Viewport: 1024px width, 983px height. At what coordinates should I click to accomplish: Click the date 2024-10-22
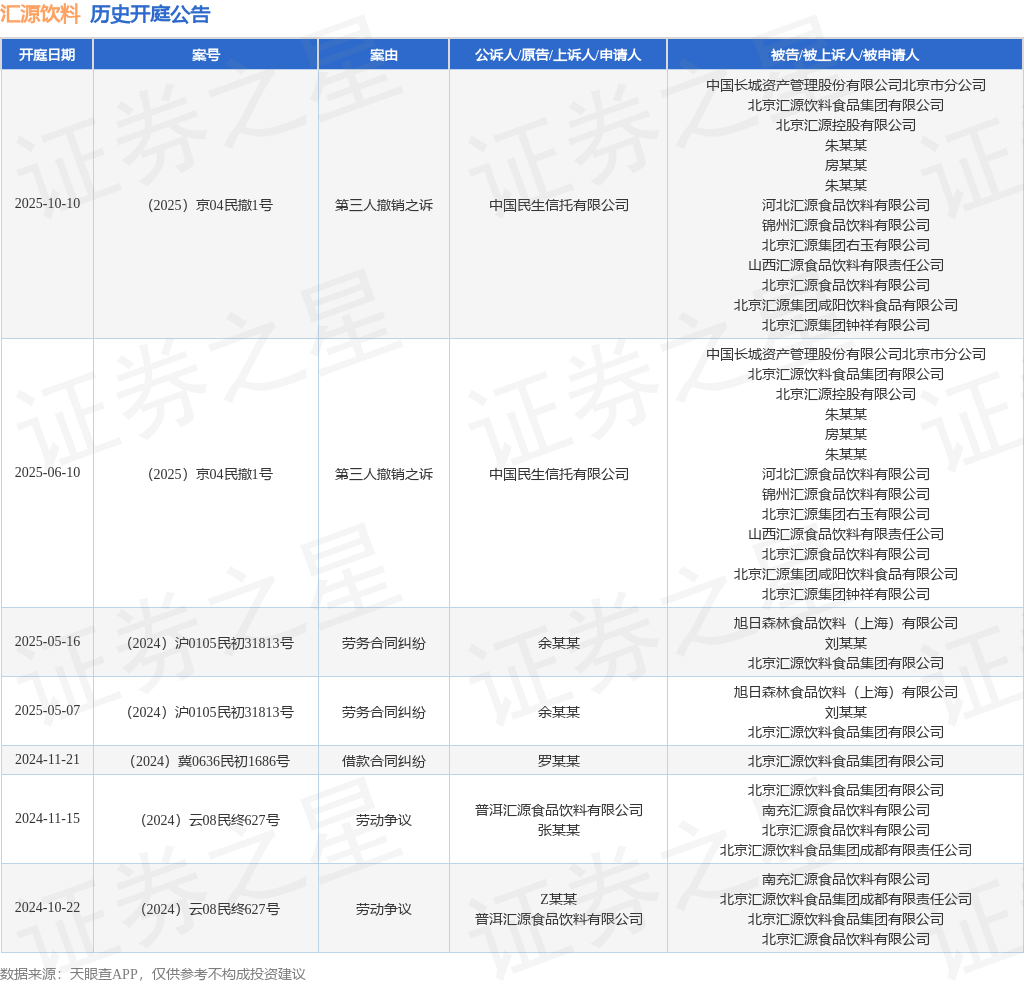48,907
